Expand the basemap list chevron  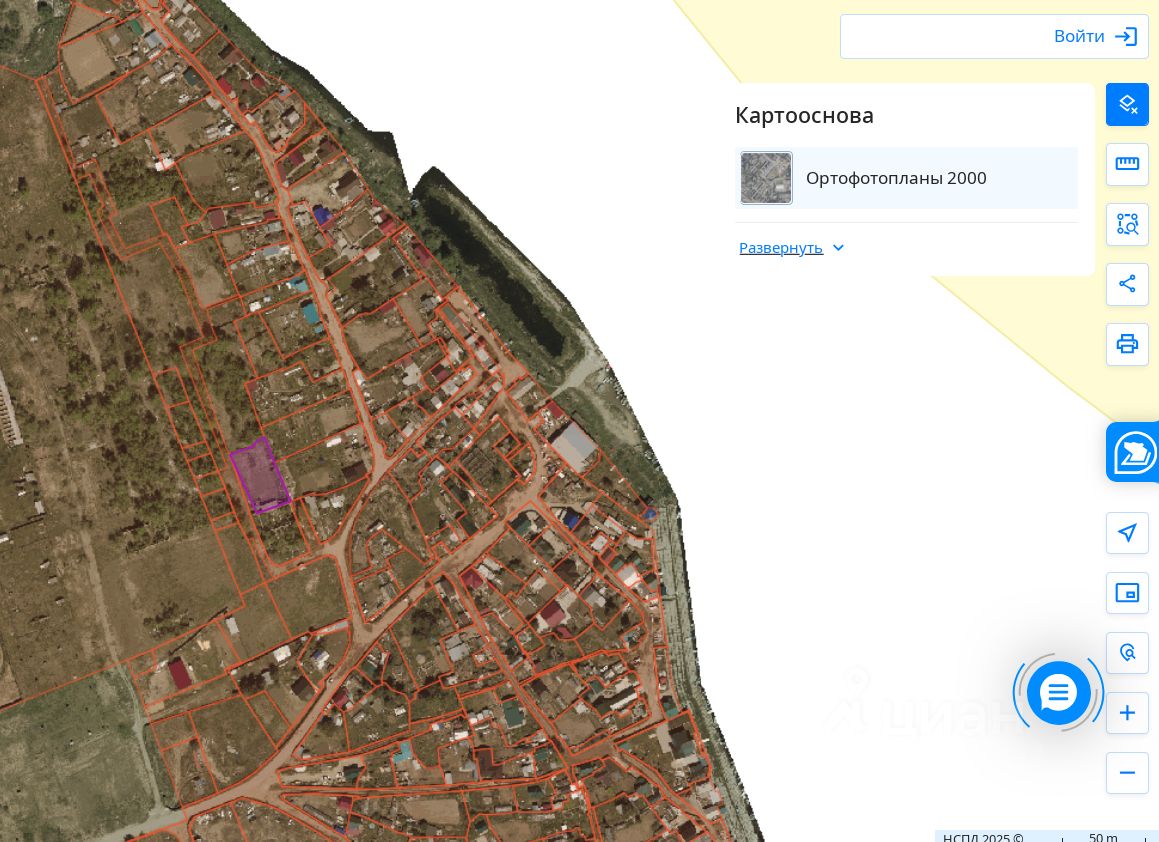838,248
